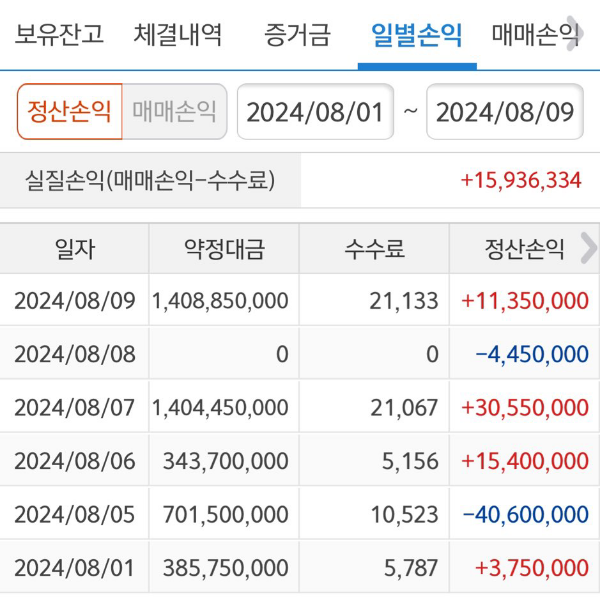Open the 보유잔고 tab
Viewport: 600px width, 600px height.
click(x=60, y=36)
